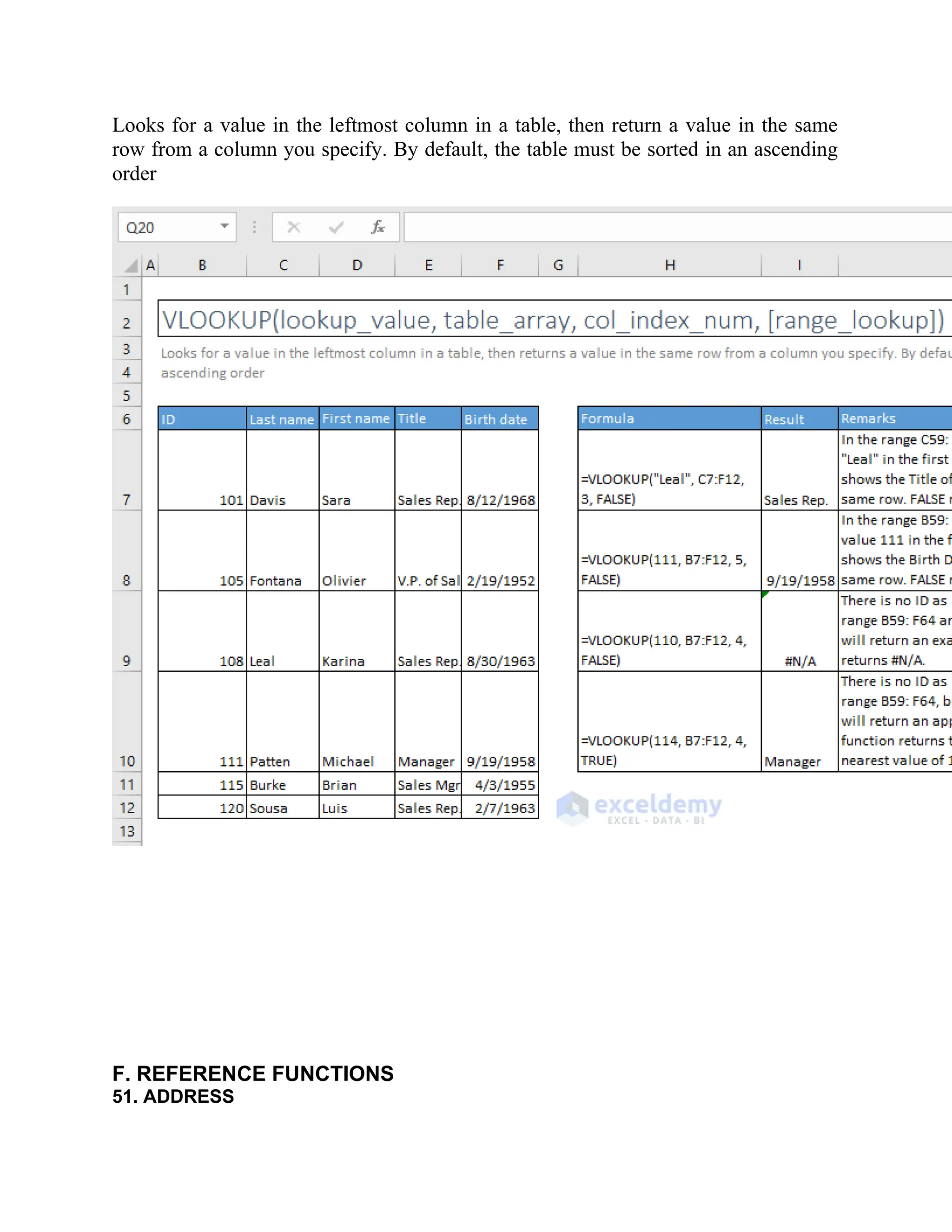Screen dimensions: 952x1232
Task: Click the cell with last name Patten
Action: point(283,722)
